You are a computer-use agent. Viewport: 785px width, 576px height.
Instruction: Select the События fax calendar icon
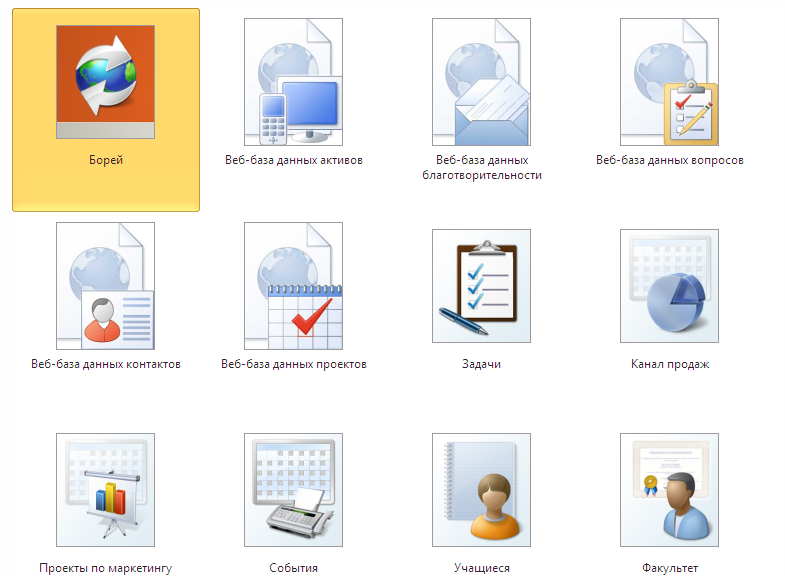pyautogui.click(x=293, y=490)
